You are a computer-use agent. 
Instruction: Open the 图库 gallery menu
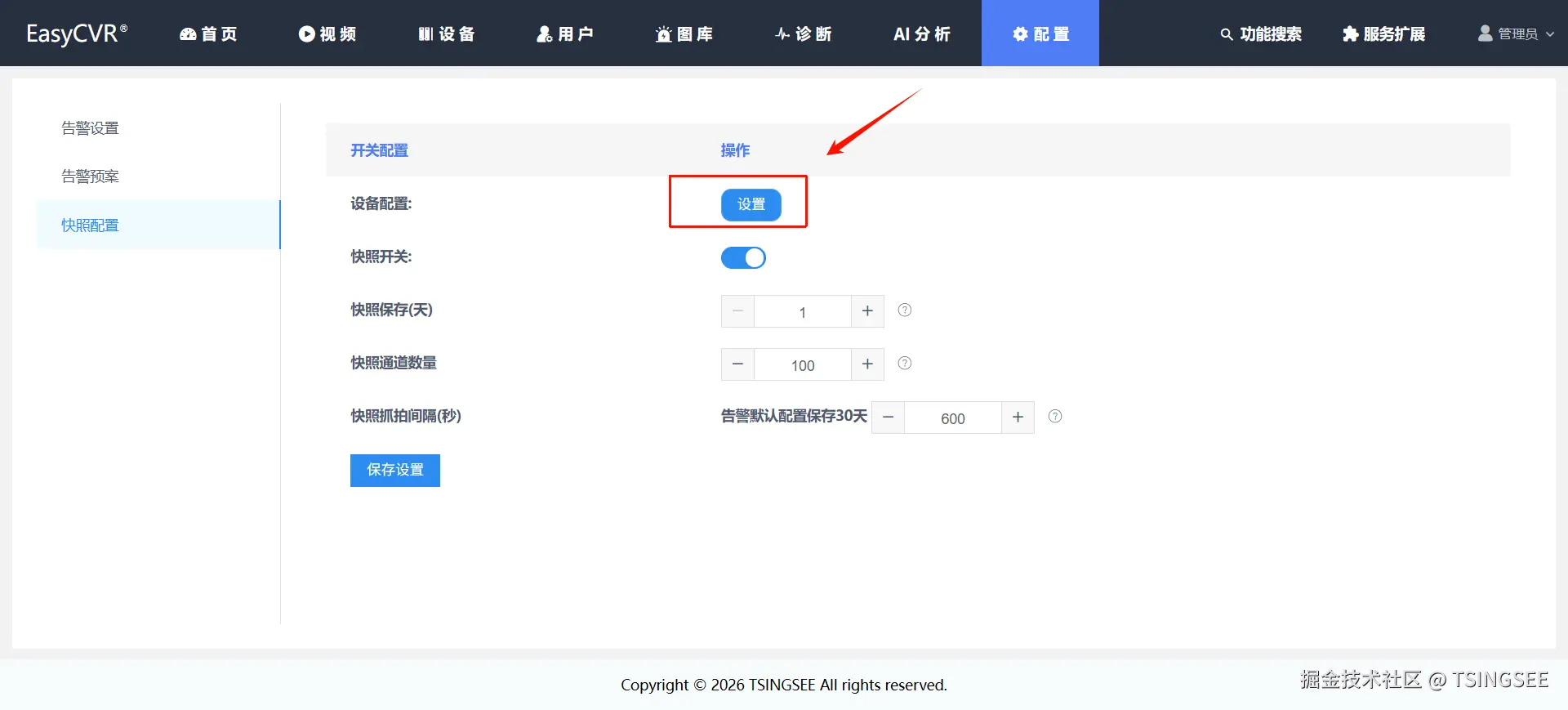point(684,33)
